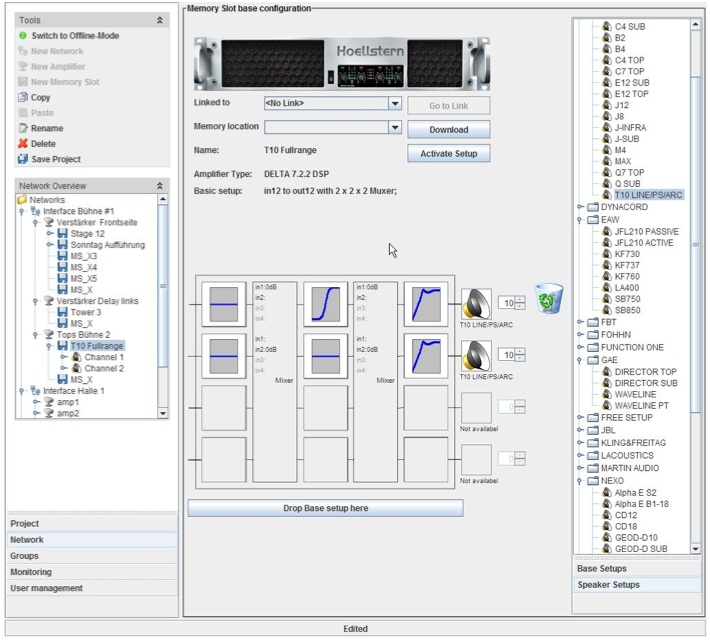Click the Activate Setup button
The width and height of the screenshot is (710, 640).
coord(449,154)
